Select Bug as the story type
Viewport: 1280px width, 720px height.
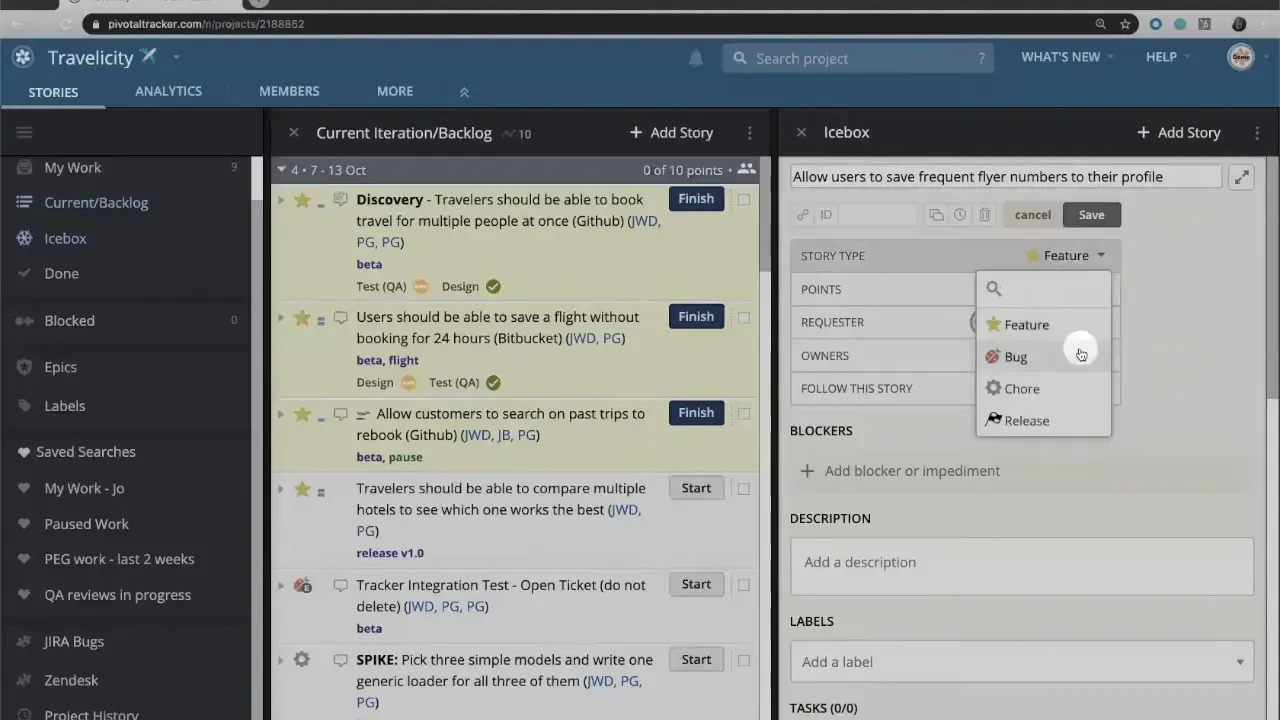(x=1015, y=356)
